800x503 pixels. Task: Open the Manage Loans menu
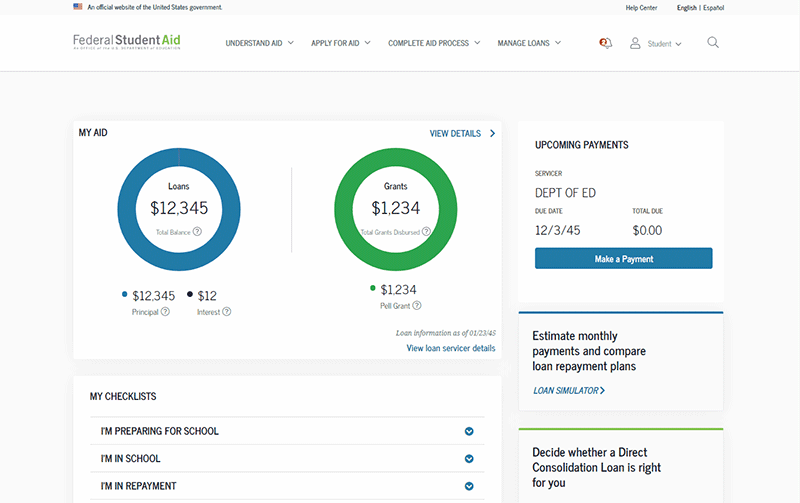pyautogui.click(x=529, y=44)
